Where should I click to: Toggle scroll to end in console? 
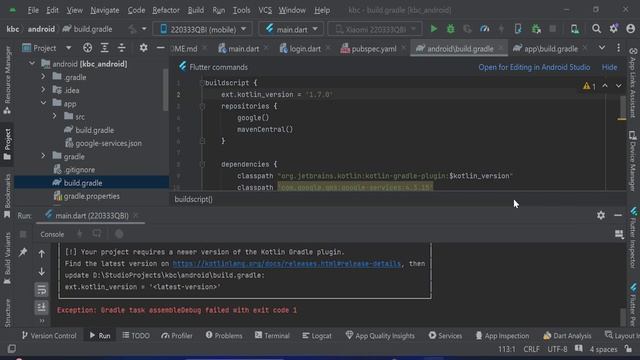coord(42,307)
